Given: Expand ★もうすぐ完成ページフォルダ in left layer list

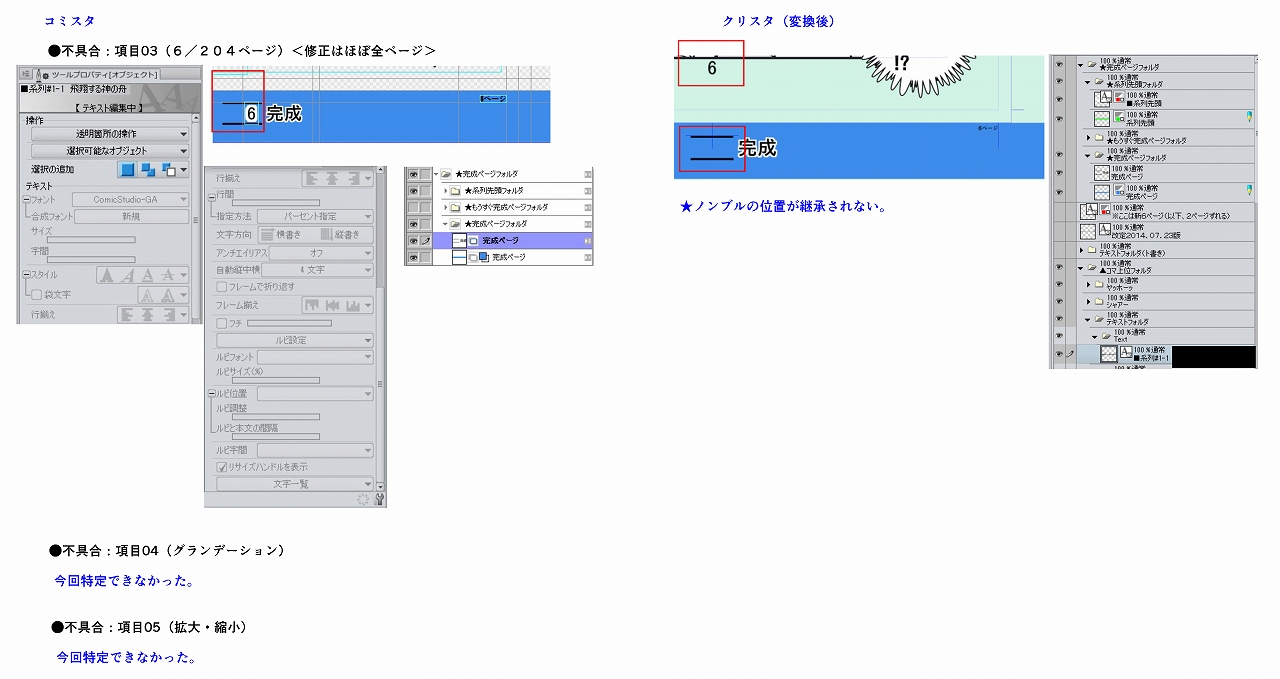Looking at the screenshot, I should [x=445, y=207].
